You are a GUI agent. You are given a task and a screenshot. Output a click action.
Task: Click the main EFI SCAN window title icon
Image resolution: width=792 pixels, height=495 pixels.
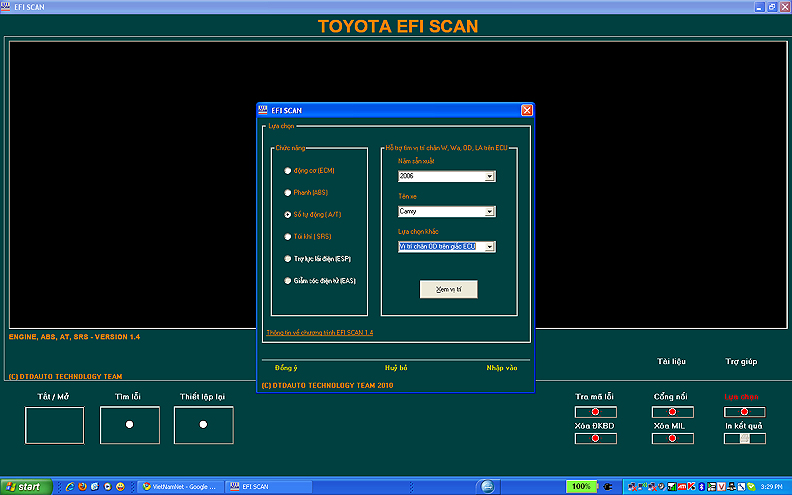pyautogui.click(x=6, y=7)
